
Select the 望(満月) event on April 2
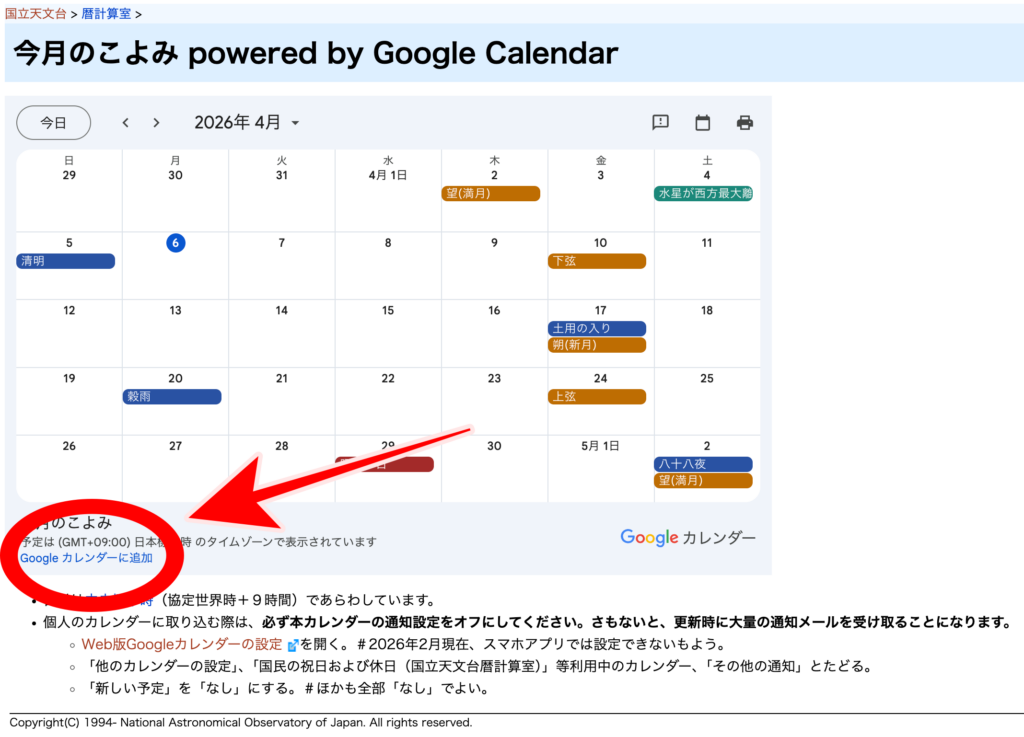tap(491, 193)
